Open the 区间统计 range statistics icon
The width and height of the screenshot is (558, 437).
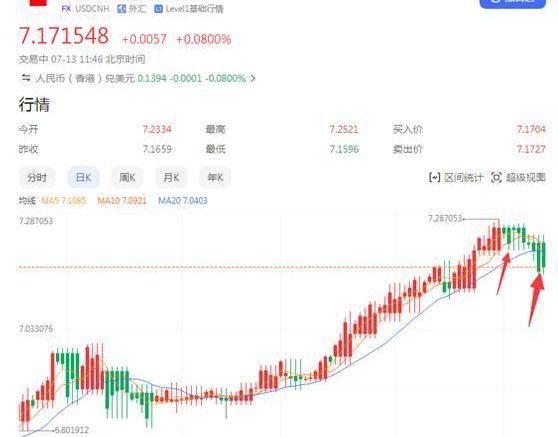[435, 177]
